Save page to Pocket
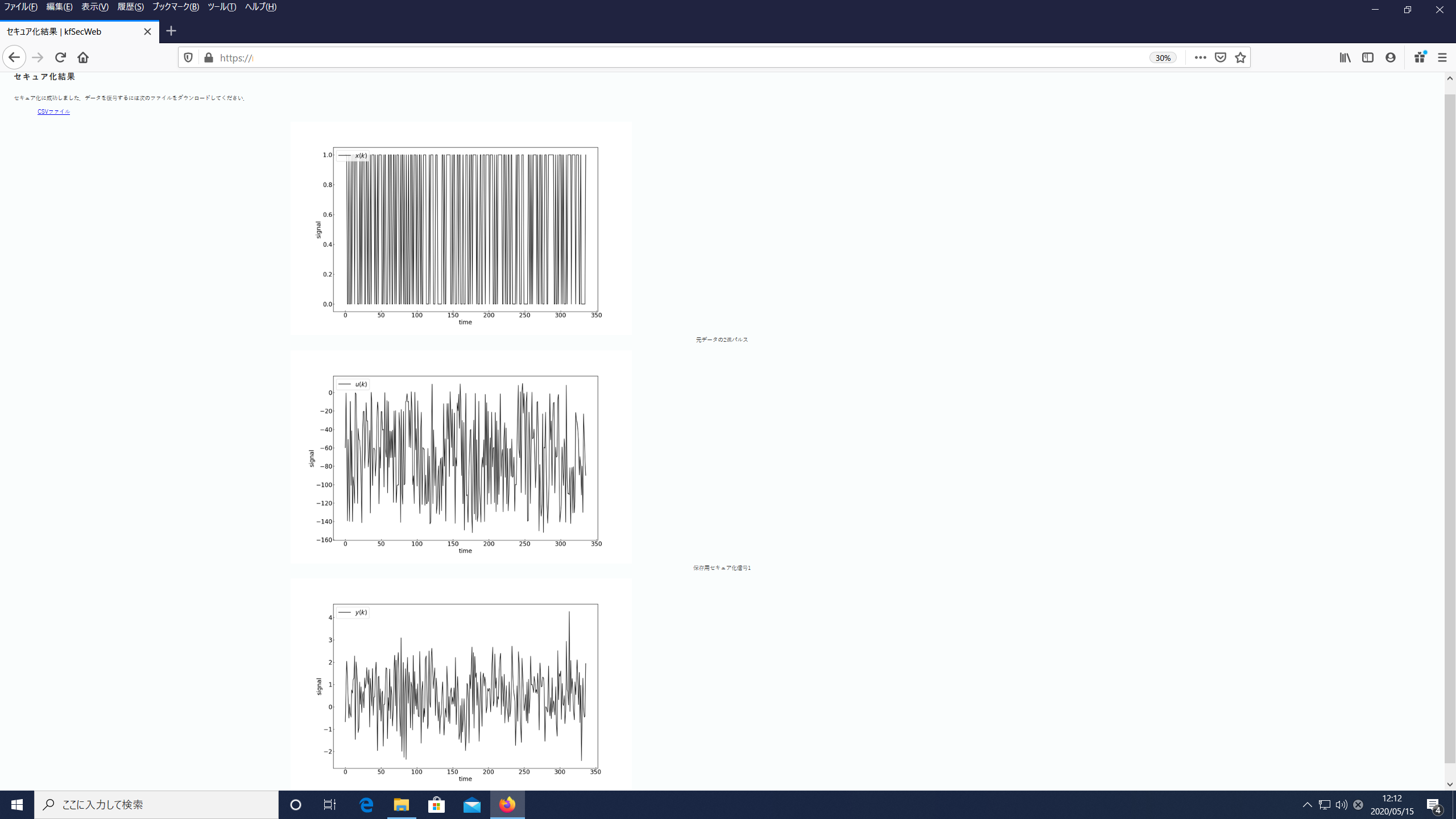This screenshot has height=819, width=1456. 1220,57
